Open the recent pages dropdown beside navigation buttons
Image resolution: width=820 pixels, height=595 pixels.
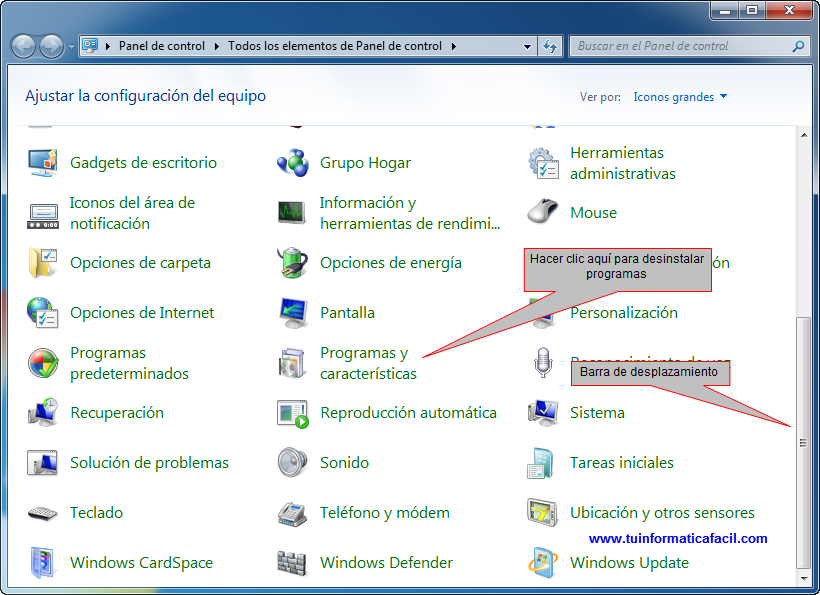[x=71, y=47]
